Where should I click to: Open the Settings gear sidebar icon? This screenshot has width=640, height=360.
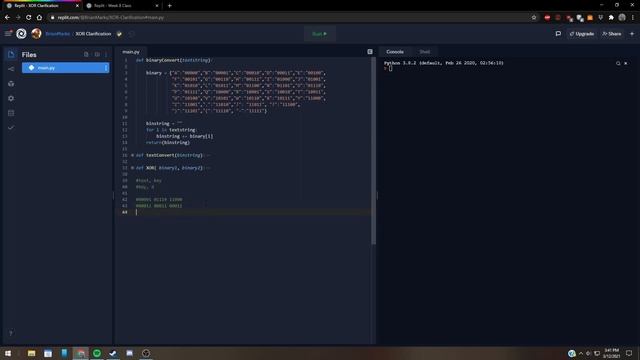11,98
